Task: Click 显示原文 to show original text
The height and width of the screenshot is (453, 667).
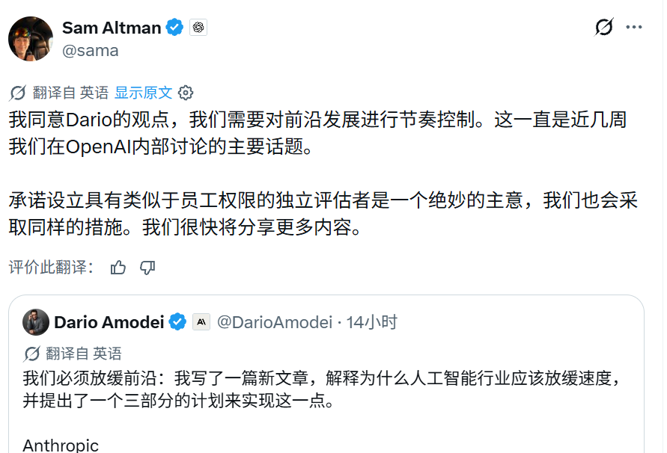Action: pos(143,92)
